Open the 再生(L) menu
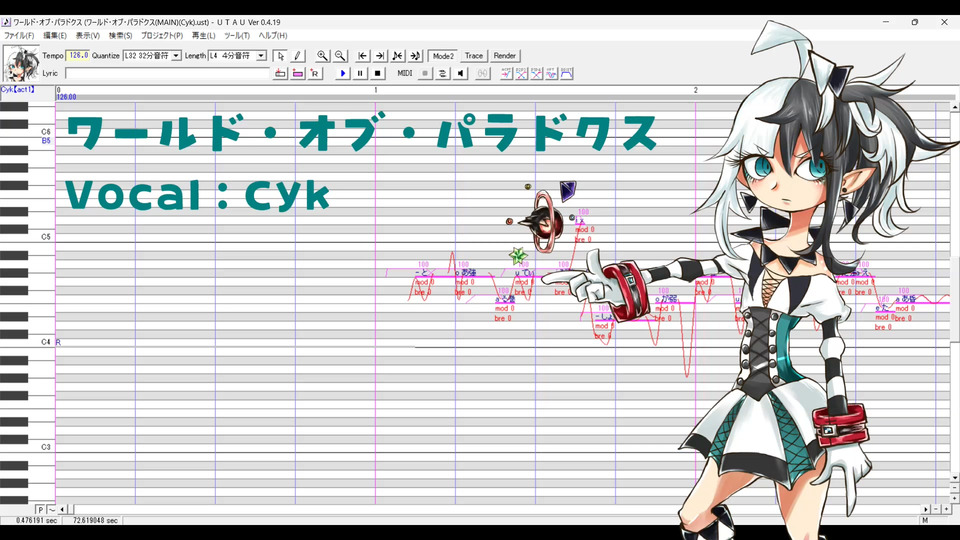This screenshot has width=960, height=540. point(203,36)
